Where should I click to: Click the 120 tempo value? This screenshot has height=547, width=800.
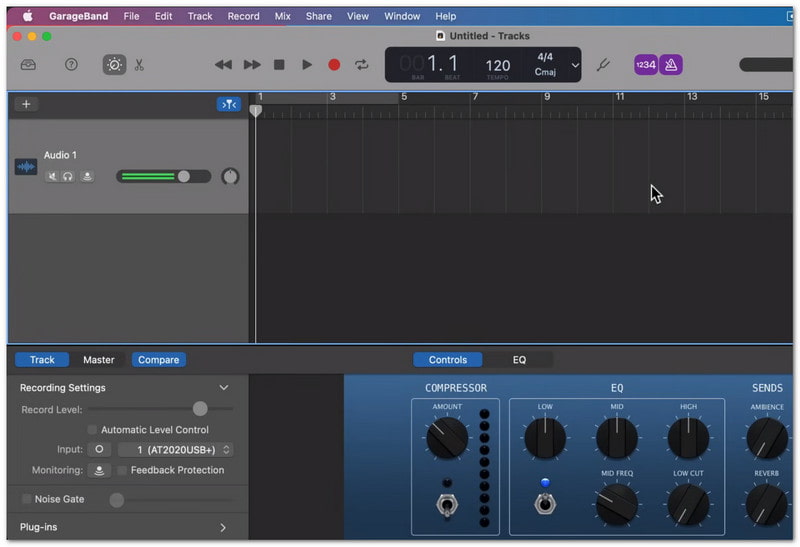point(497,65)
